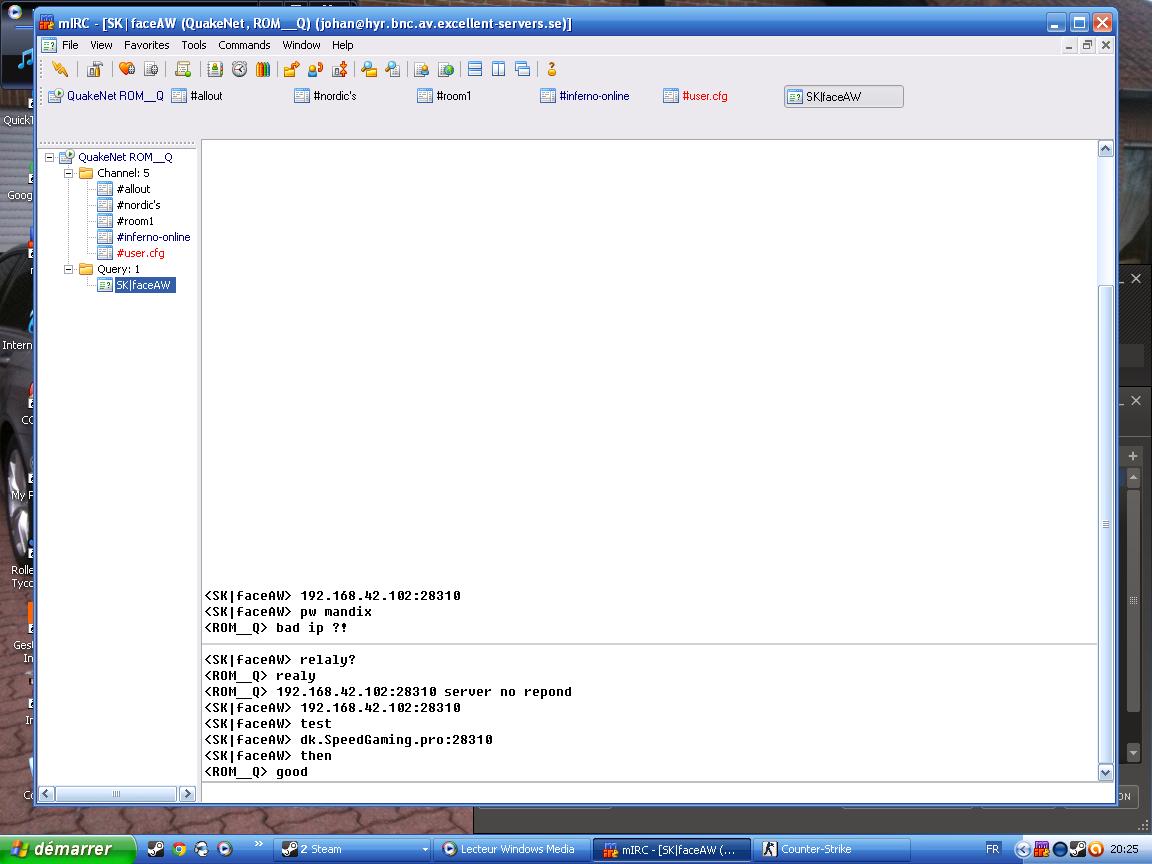
Task: Click the Cascade windows toolbar icon
Action: [x=522, y=69]
